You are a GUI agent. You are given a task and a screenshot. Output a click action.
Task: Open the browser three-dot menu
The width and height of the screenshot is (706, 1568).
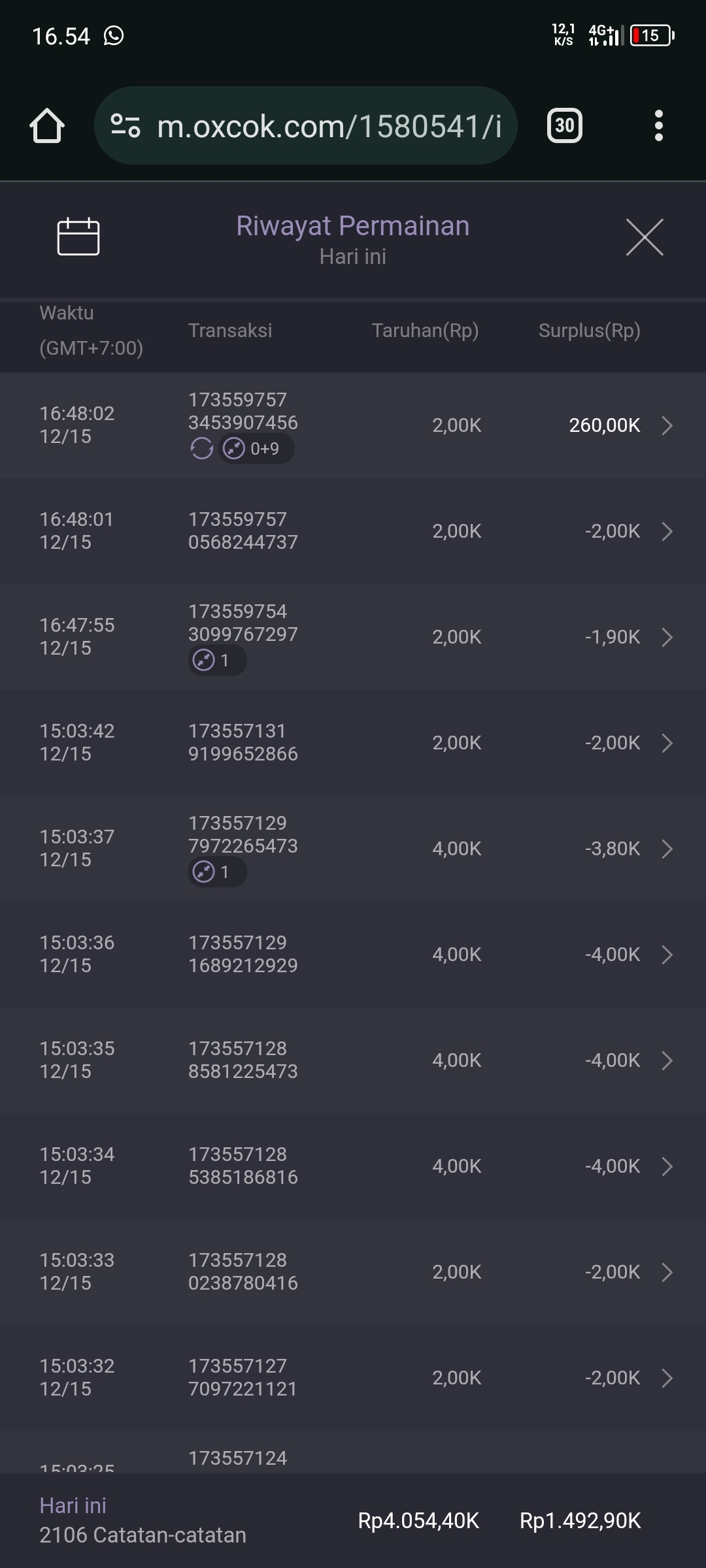(658, 125)
